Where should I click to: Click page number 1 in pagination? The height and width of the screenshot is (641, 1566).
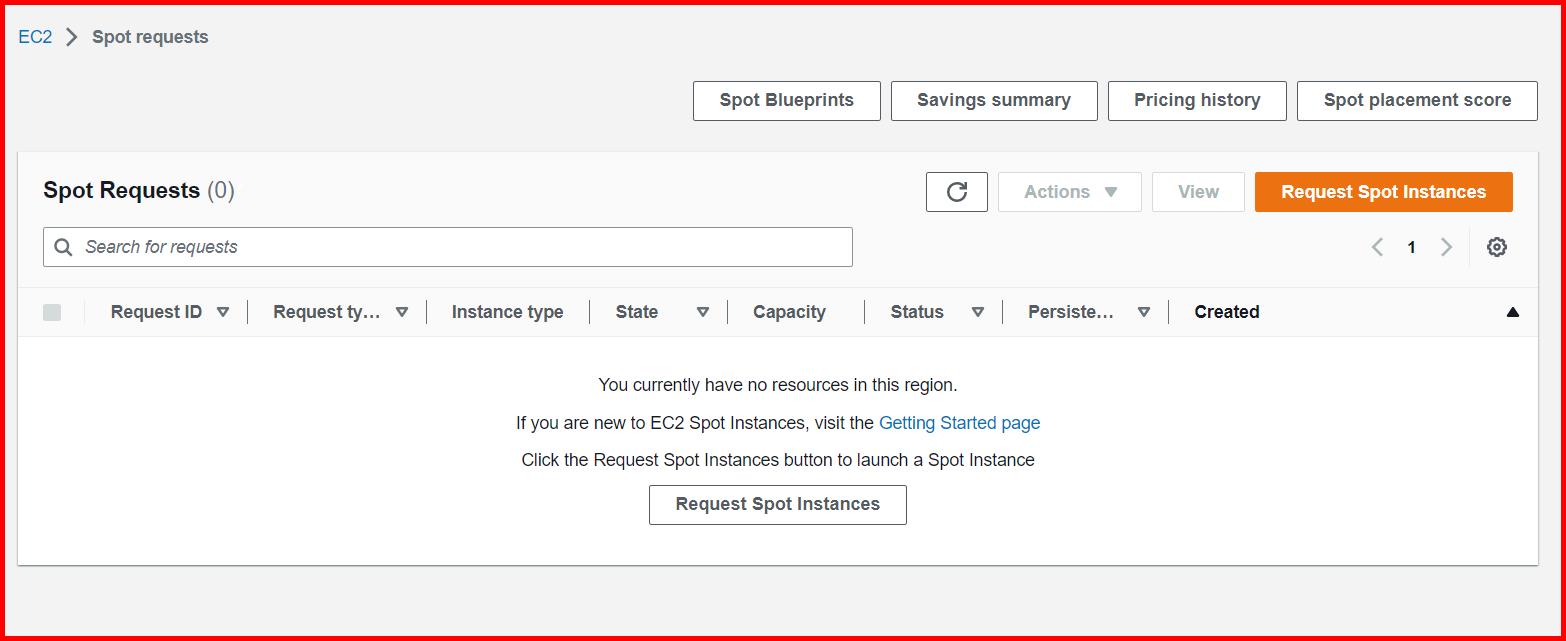[x=1411, y=246]
